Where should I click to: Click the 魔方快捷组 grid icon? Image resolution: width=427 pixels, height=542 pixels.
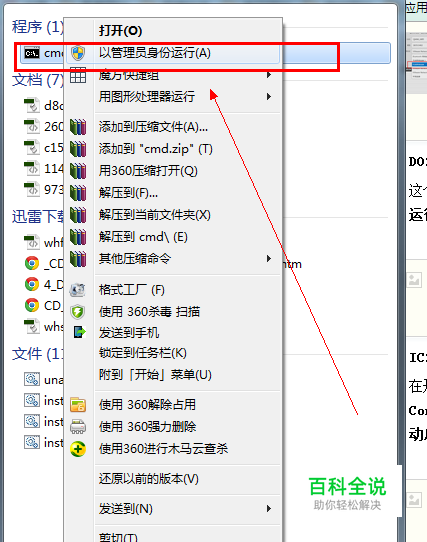tap(78, 75)
